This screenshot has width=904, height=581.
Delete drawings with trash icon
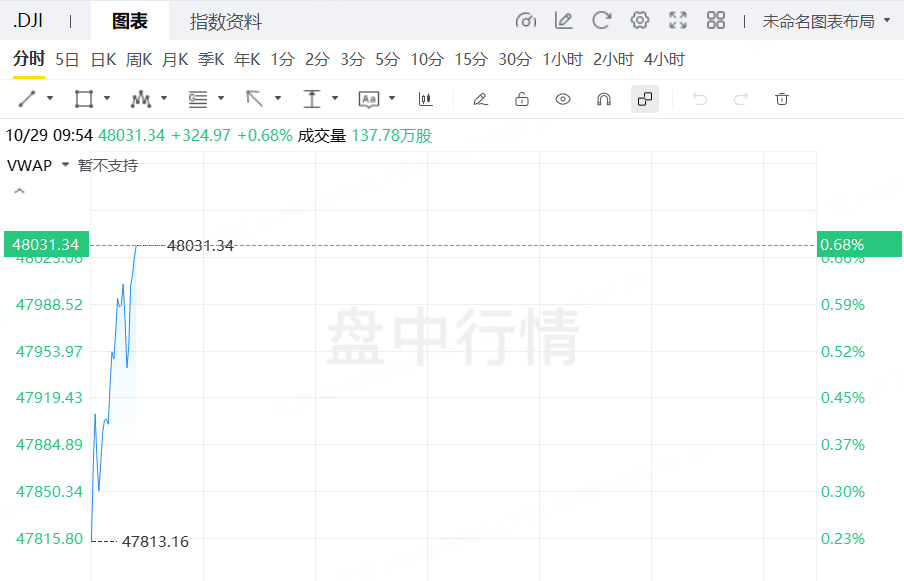(x=782, y=99)
